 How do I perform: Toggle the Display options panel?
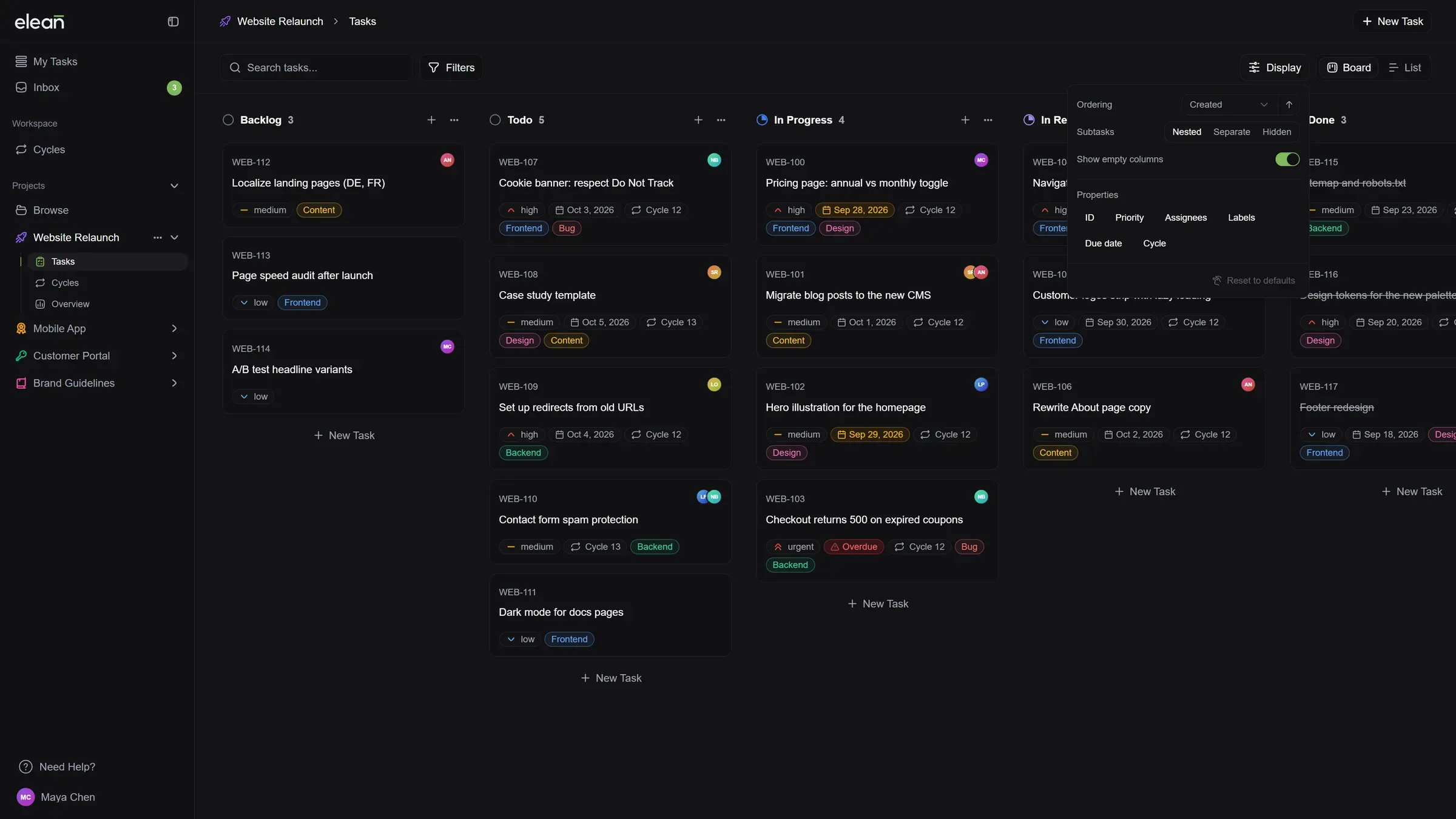click(x=1275, y=67)
